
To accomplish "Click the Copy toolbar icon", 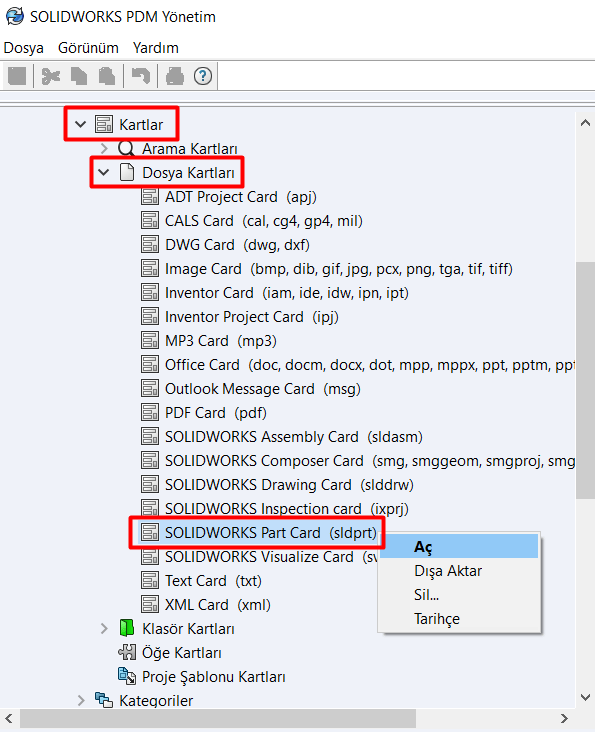I will pyautogui.click(x=79, y=76).
